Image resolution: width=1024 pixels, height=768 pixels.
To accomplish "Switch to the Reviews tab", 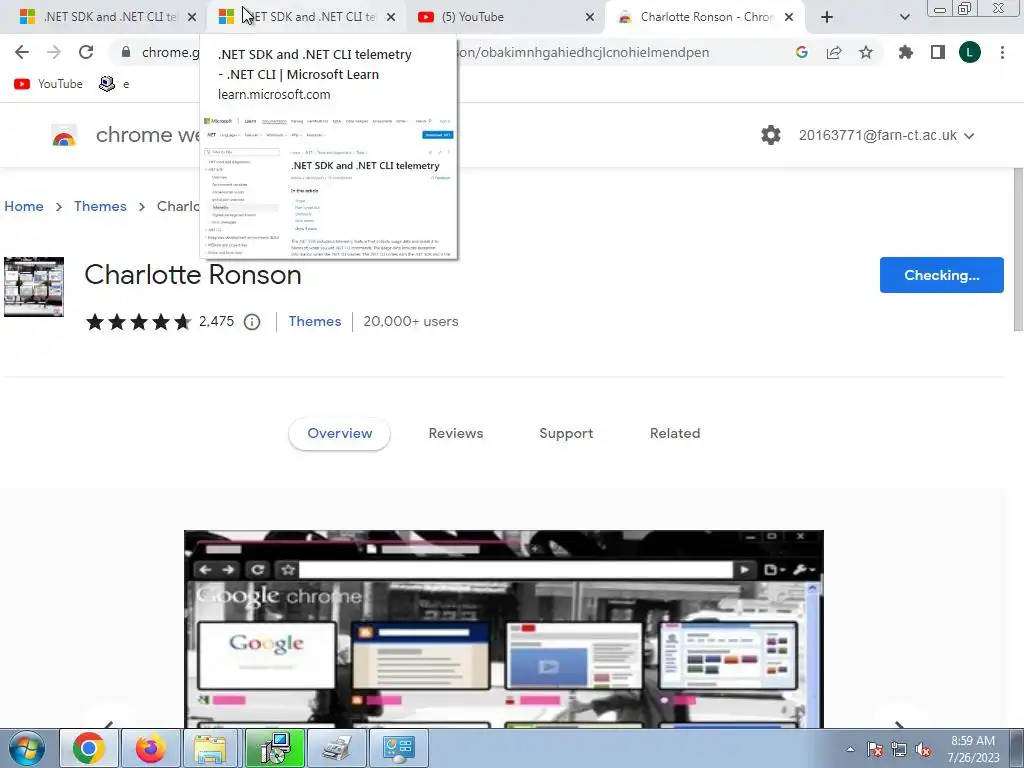I will click(x=456, y=434).
